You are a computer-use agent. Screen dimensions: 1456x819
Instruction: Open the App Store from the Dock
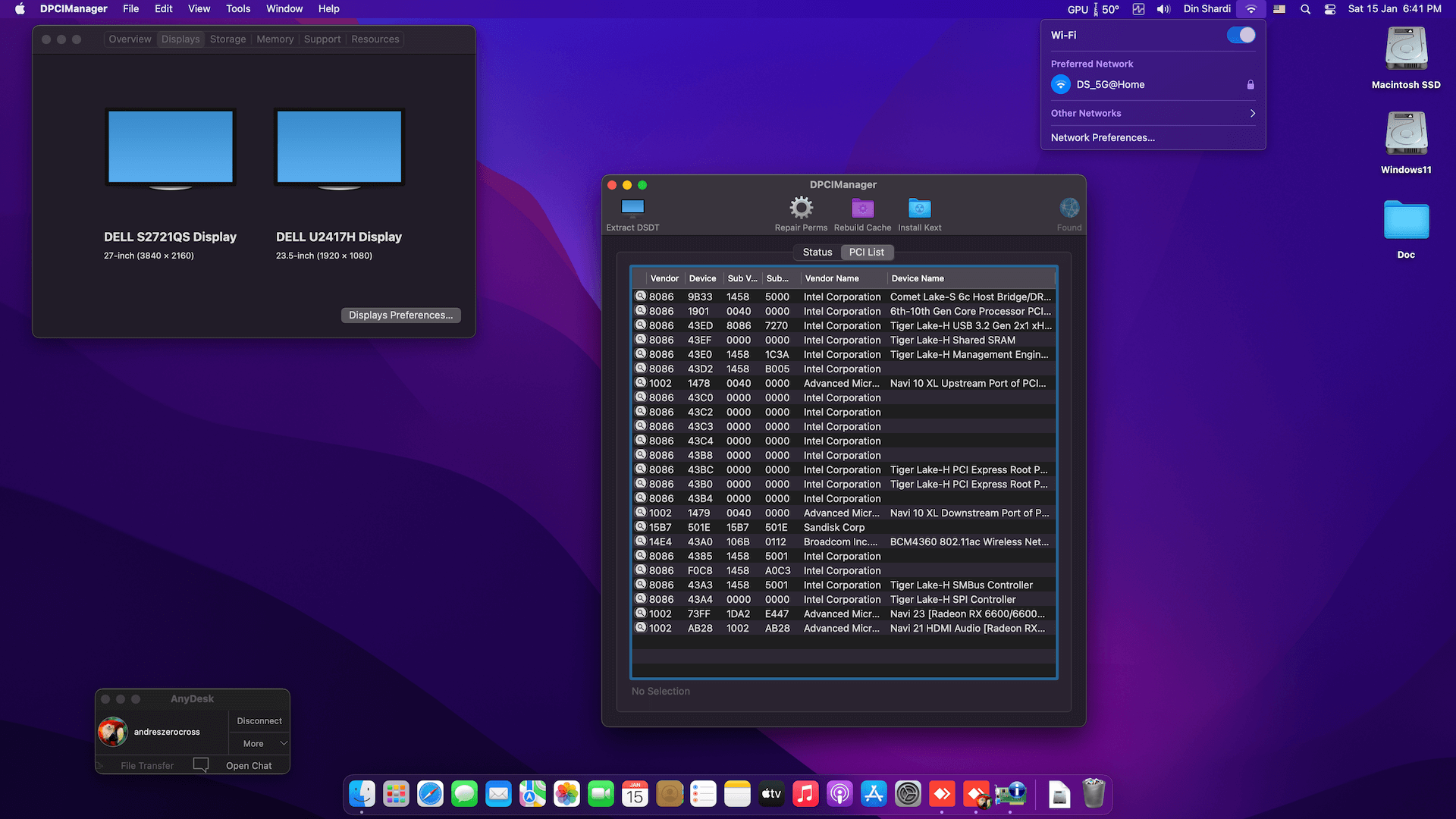(x=873, y=794)
